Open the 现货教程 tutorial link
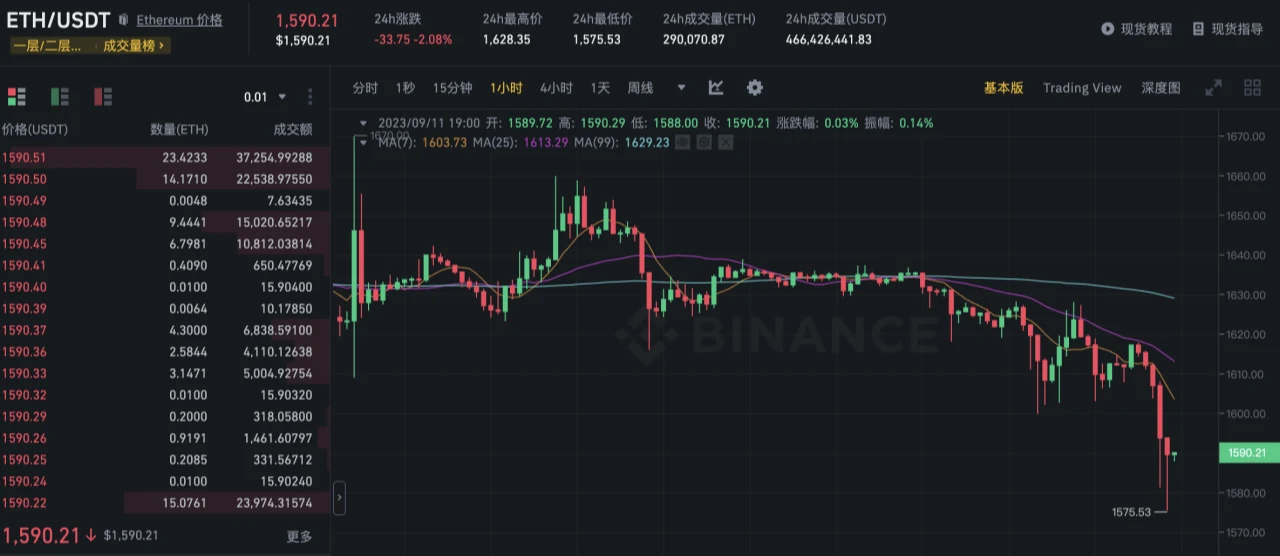 point(1136,29)
